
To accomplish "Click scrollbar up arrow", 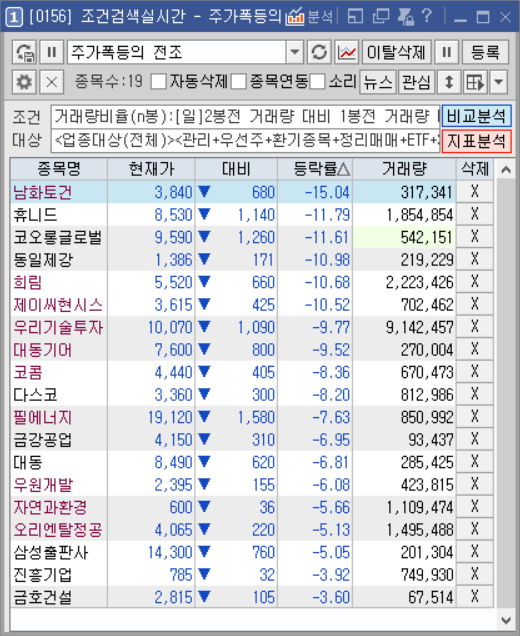I will [x=506, y=170].
